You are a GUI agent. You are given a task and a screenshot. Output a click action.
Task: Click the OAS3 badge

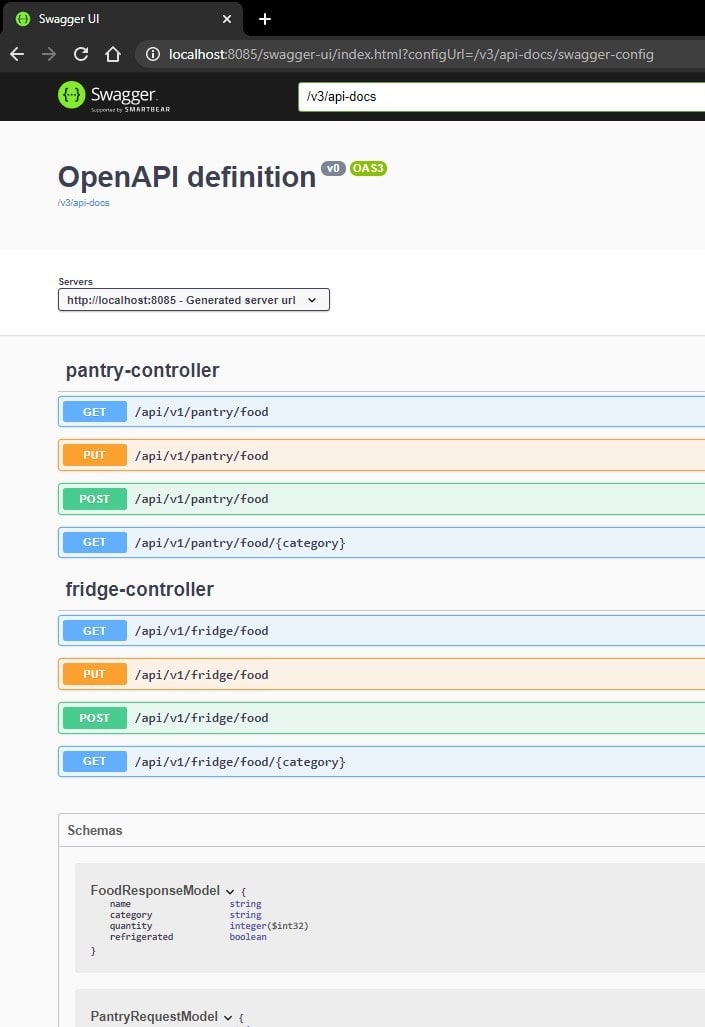click(368, 168)
